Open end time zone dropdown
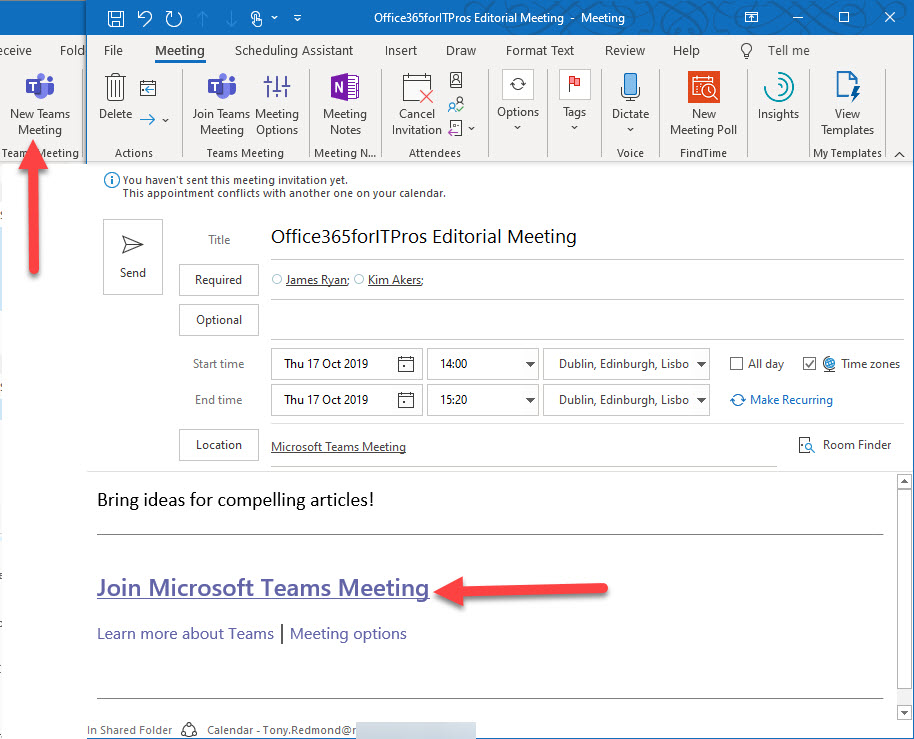The image size is (914, 739). (701, 400)
